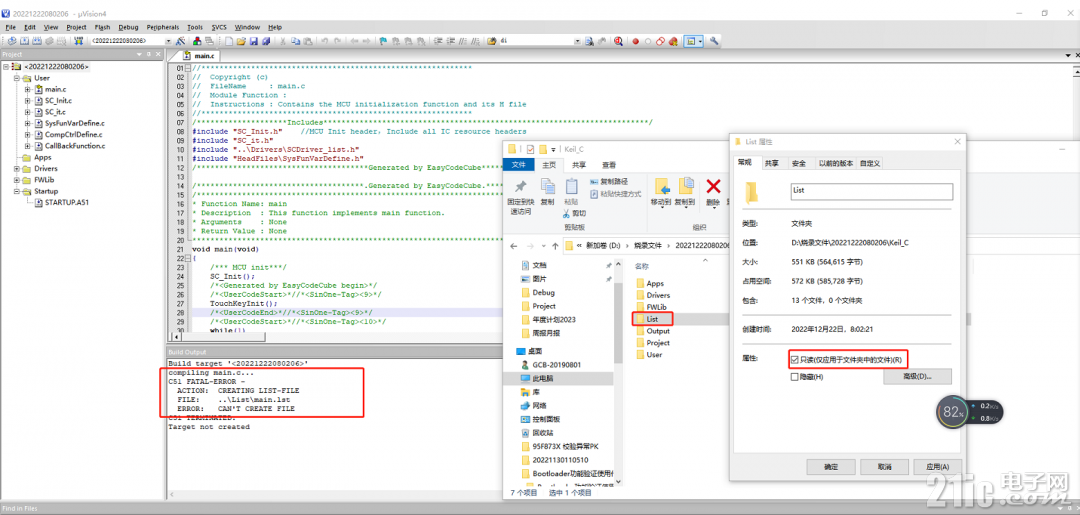Screen dimensions: 1080x515
Task: Click the Copy icon in the µVision toolbar
Action: [295, 41]
